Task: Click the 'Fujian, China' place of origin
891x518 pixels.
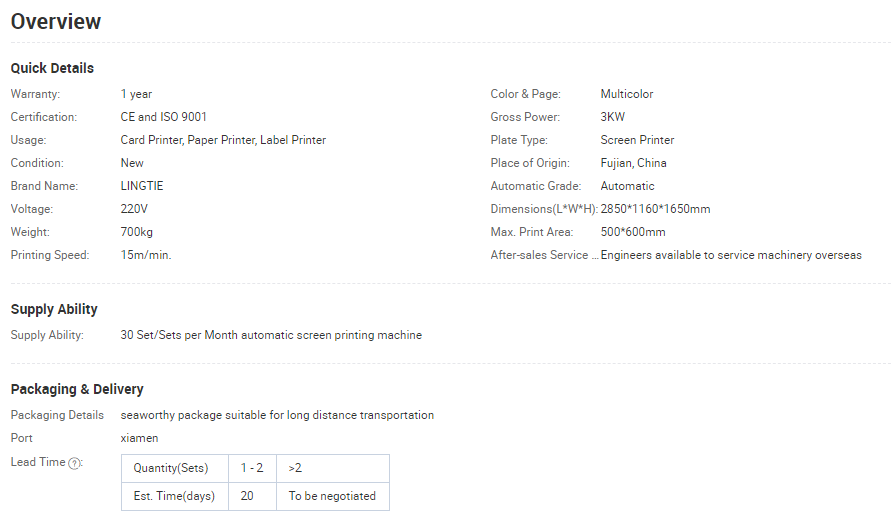Action: (634, 163)
